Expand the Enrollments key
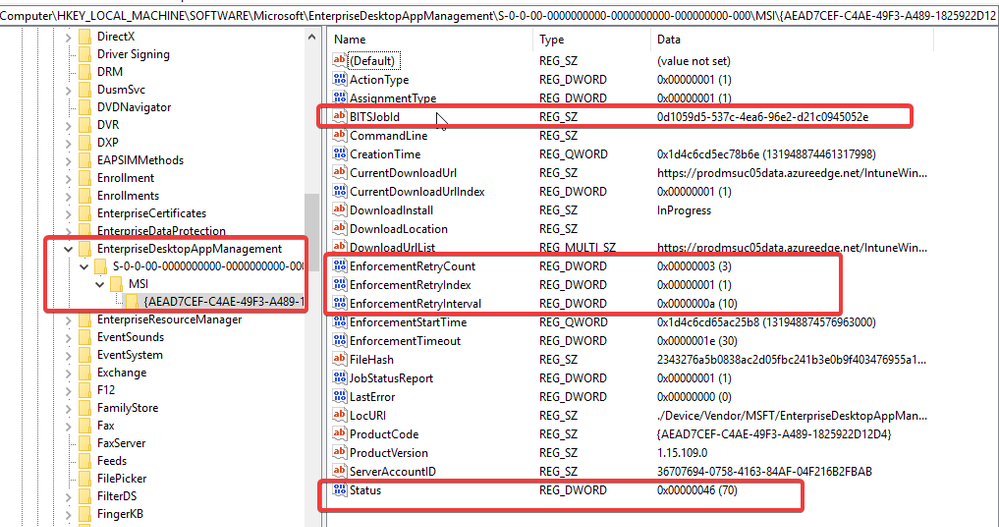Viewport: 999px width, 527px height. click(x=68, y=196)
